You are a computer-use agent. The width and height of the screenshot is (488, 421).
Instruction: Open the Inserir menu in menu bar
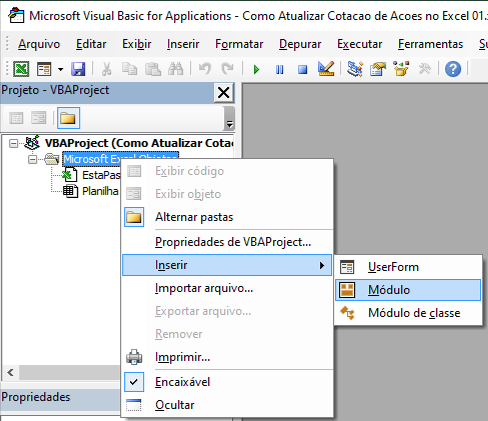[183, 44]
